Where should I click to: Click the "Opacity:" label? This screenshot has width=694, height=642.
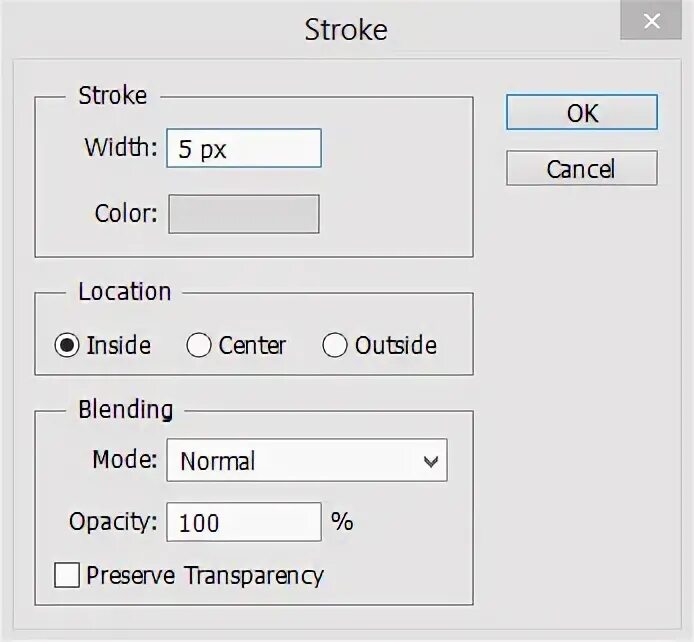click(114, 521)
